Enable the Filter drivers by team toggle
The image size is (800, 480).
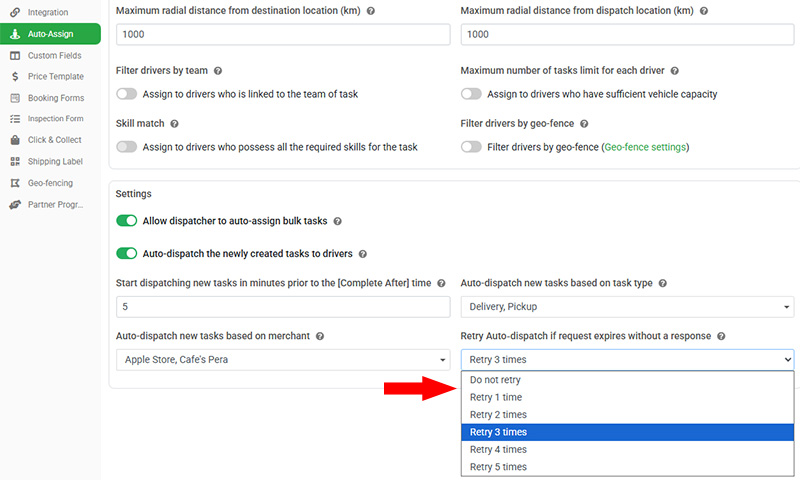(127, 94)
